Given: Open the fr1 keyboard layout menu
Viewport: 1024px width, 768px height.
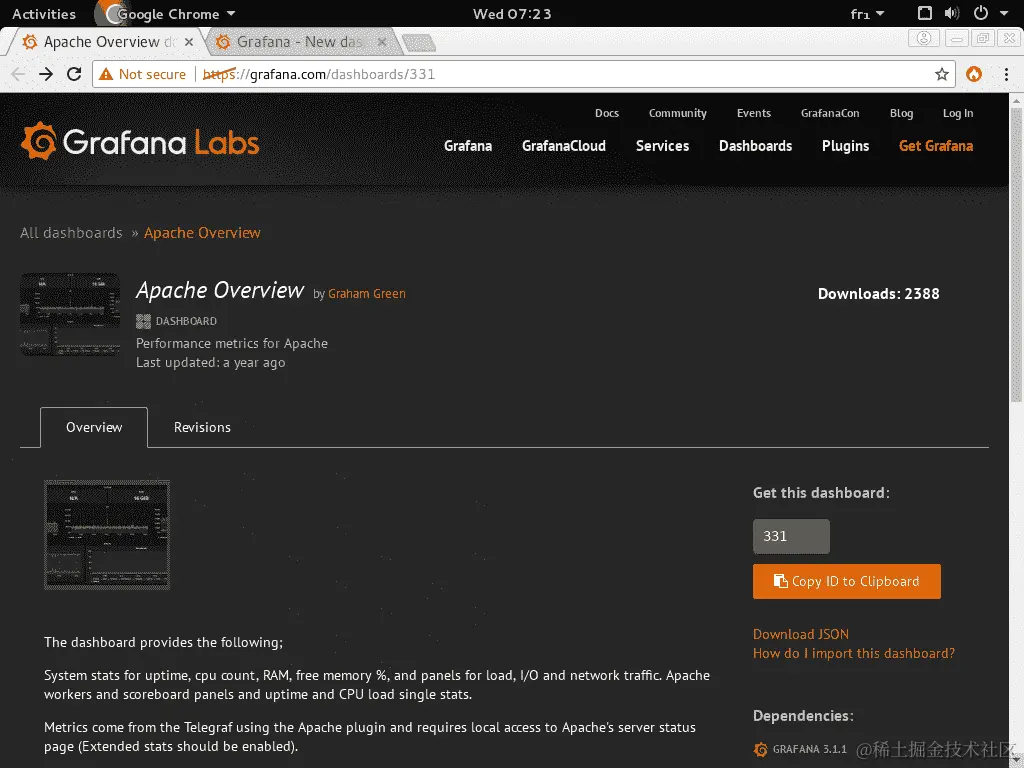Looking at the screenshot, I should pyautogui.click(x=867, y=14).
